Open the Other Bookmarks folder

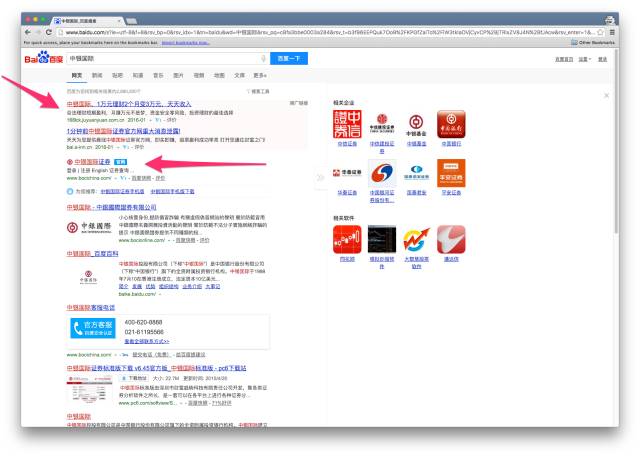(593, 42)
